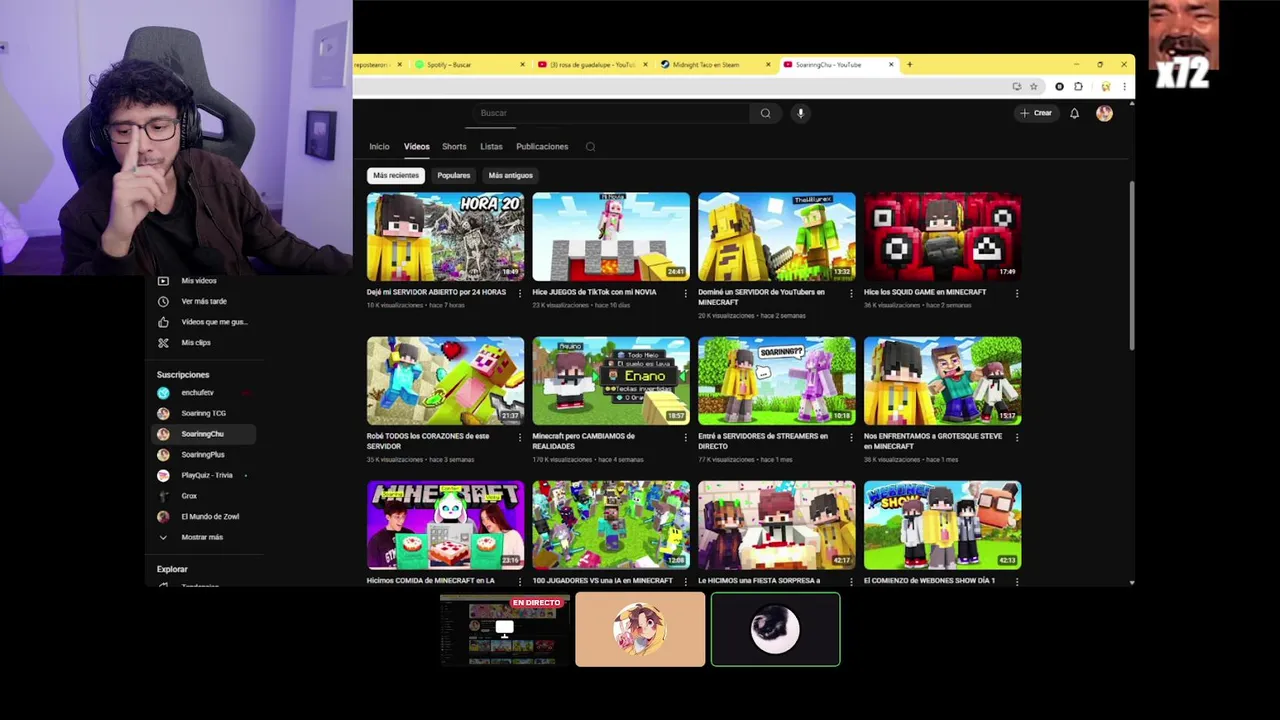Close the Spotify – Buscar tab
This screenshot has width=1280, height=720.
[522, 65]
